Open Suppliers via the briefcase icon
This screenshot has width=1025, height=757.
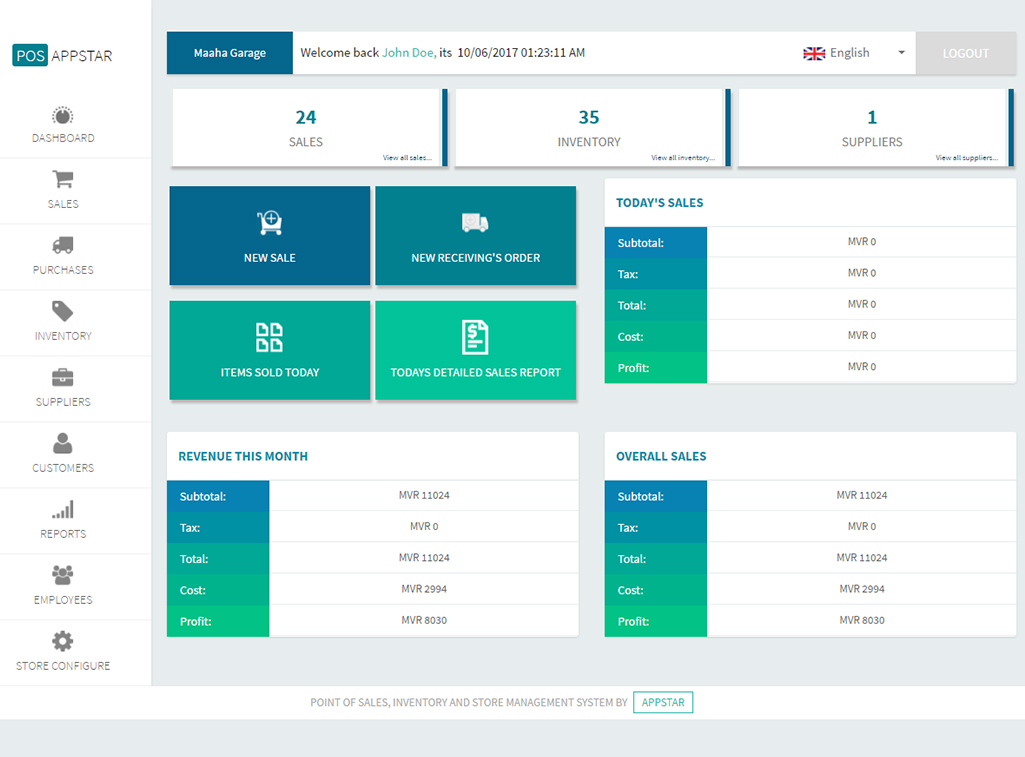[x=63, y=378]
